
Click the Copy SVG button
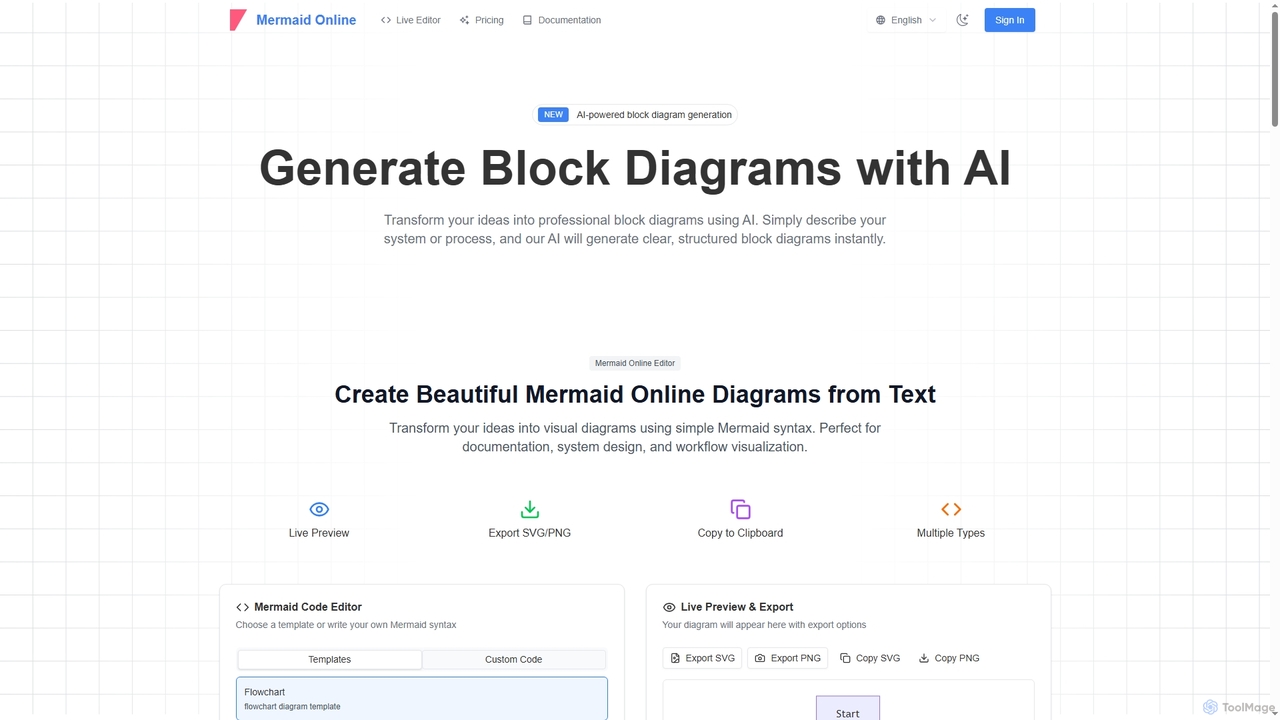[870, 658]
